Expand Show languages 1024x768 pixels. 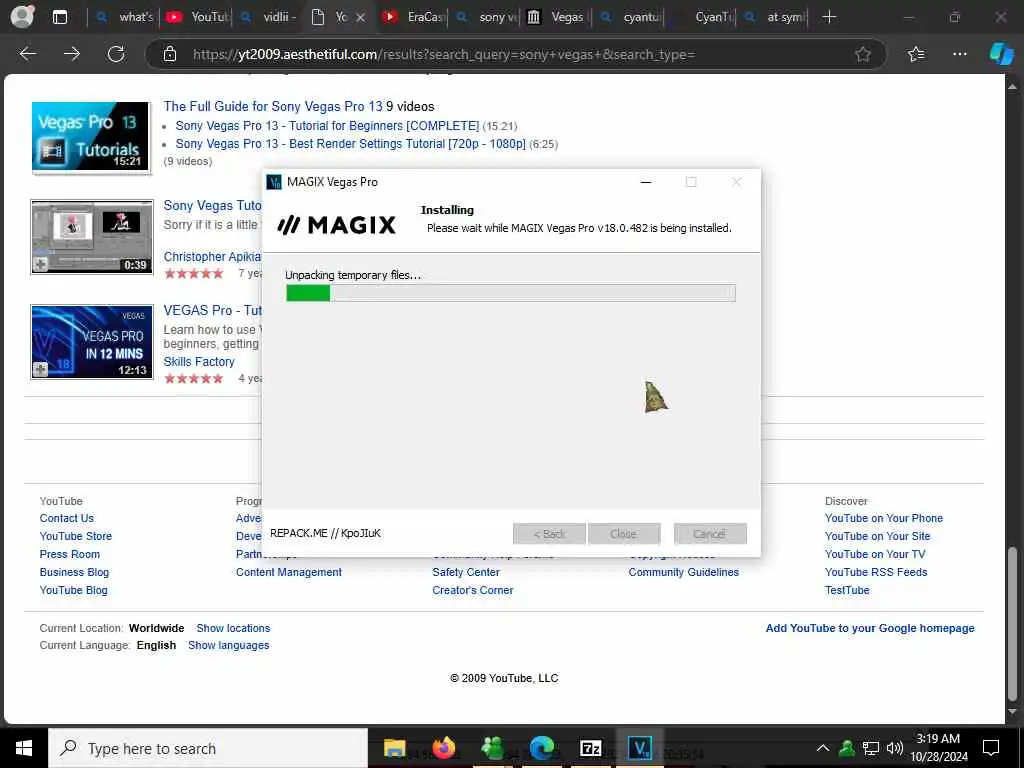(x=229, y=645)
